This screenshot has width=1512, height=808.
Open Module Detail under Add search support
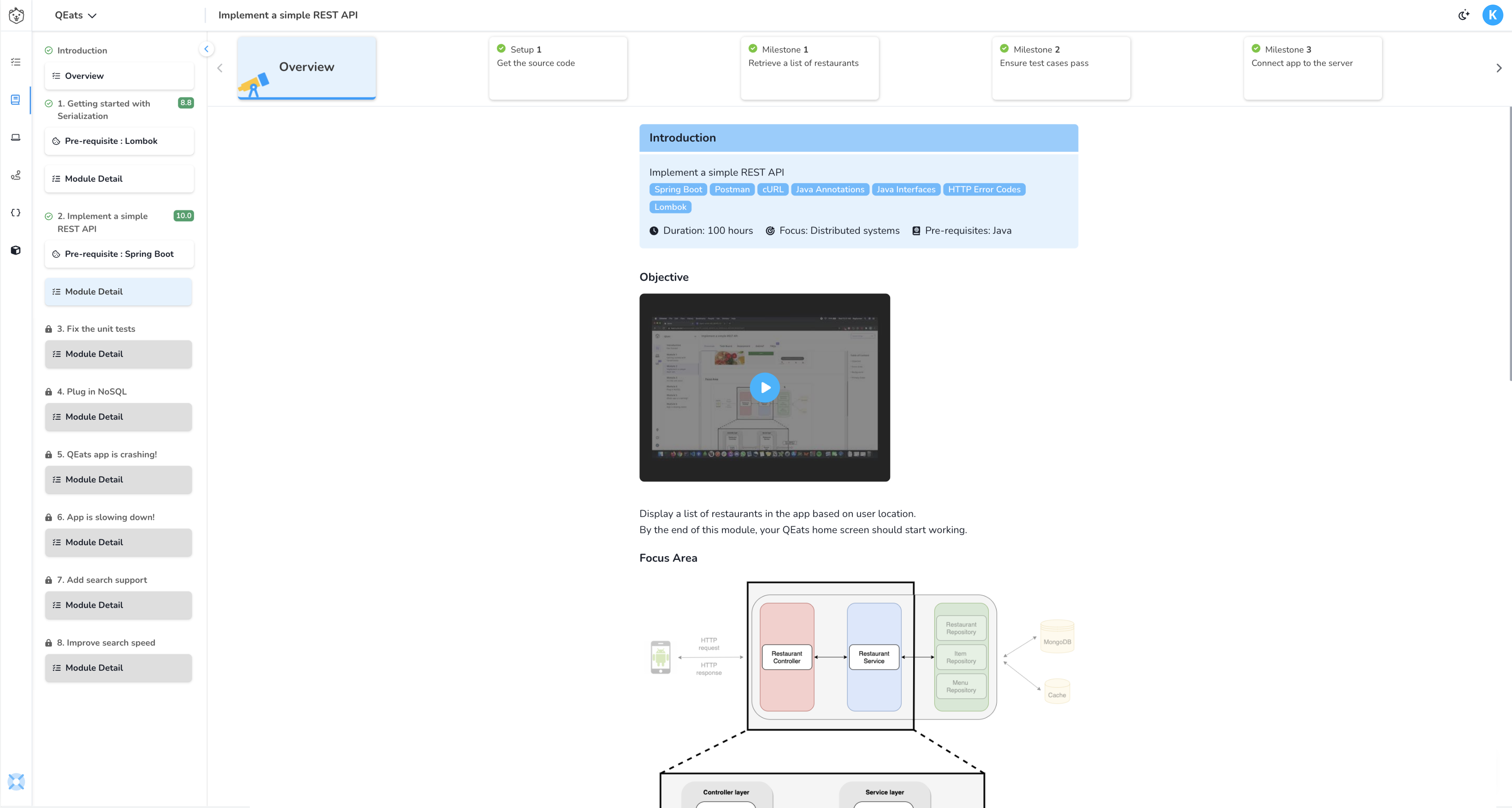(x=118, y=605)
